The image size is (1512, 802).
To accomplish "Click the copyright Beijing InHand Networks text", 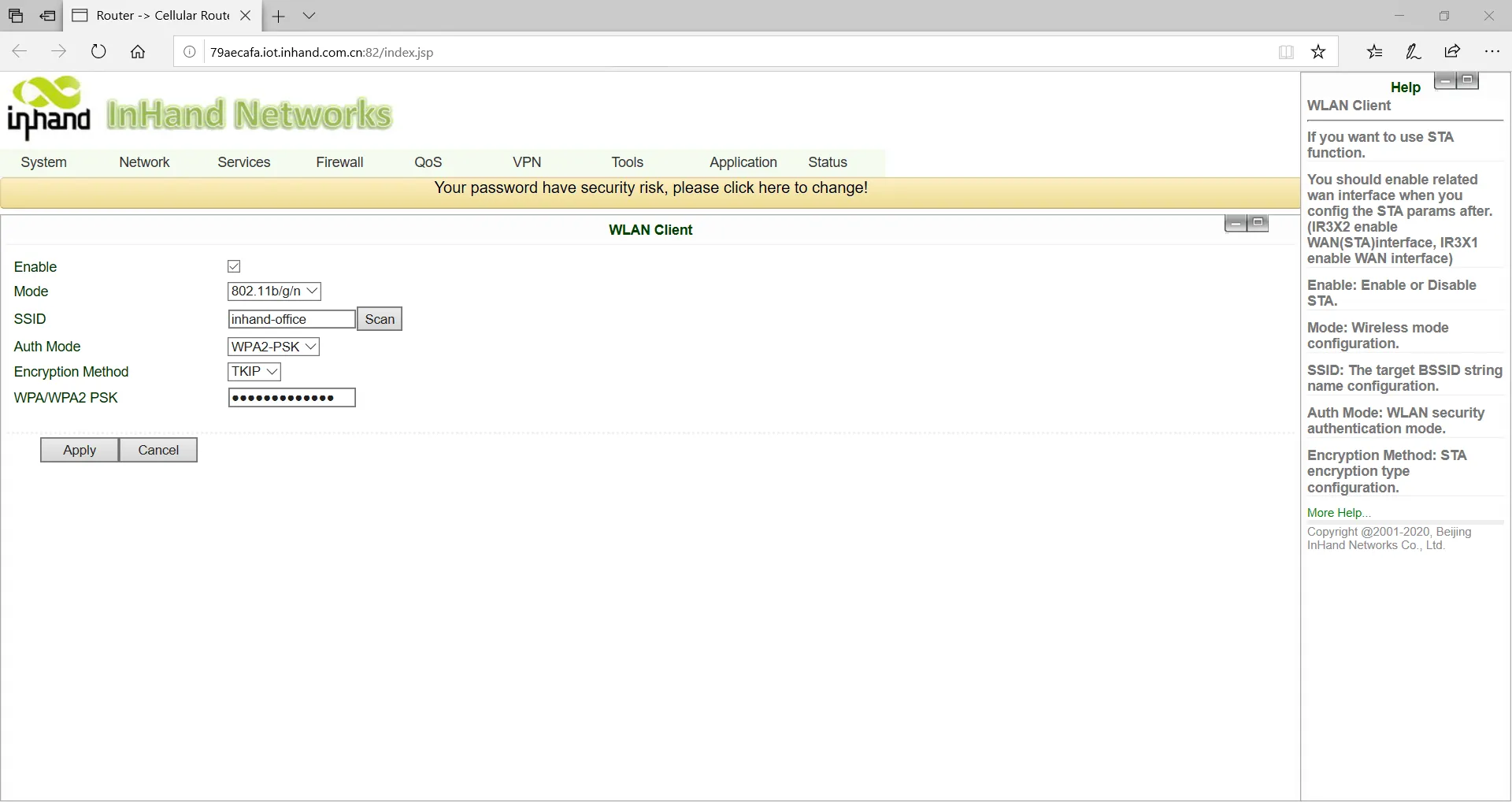I will tap(1389, 538).
